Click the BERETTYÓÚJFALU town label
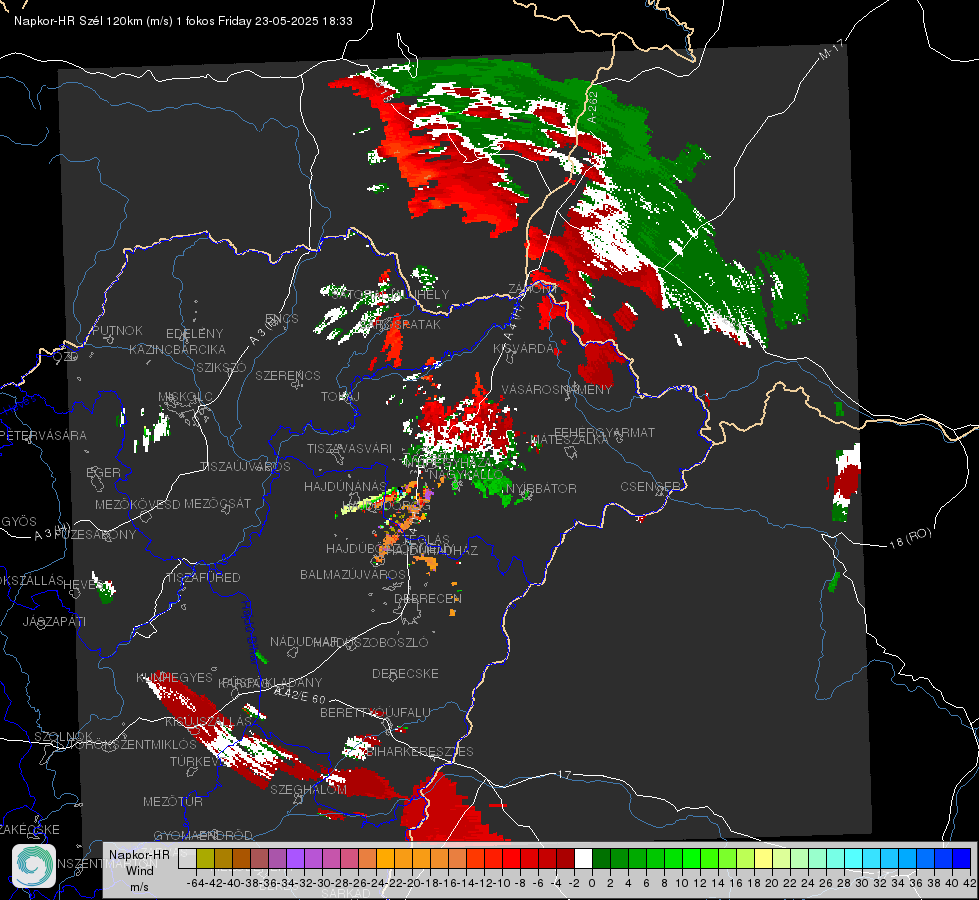This screenshot has width=979, height=900. click(375, 712)
